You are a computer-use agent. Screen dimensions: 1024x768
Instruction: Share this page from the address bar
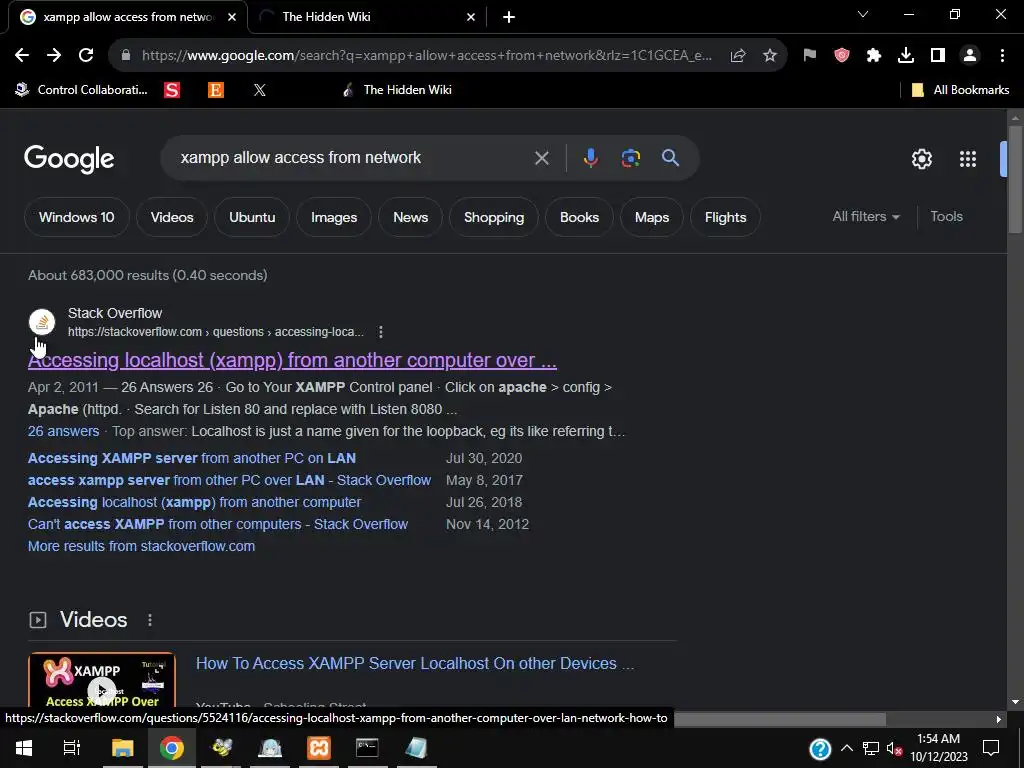coord(738,56)
